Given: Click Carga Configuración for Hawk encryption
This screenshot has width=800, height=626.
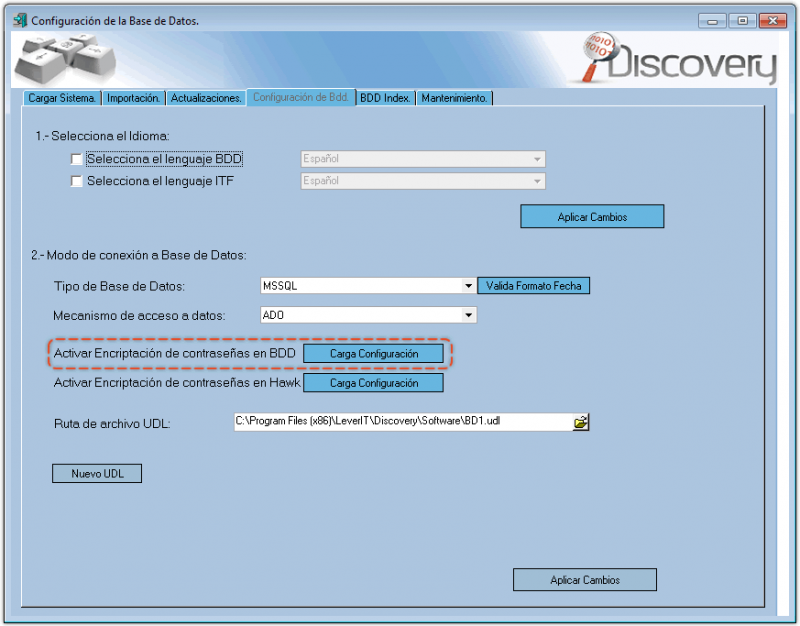Looking at the screenshot, I should tap(373, 383).
